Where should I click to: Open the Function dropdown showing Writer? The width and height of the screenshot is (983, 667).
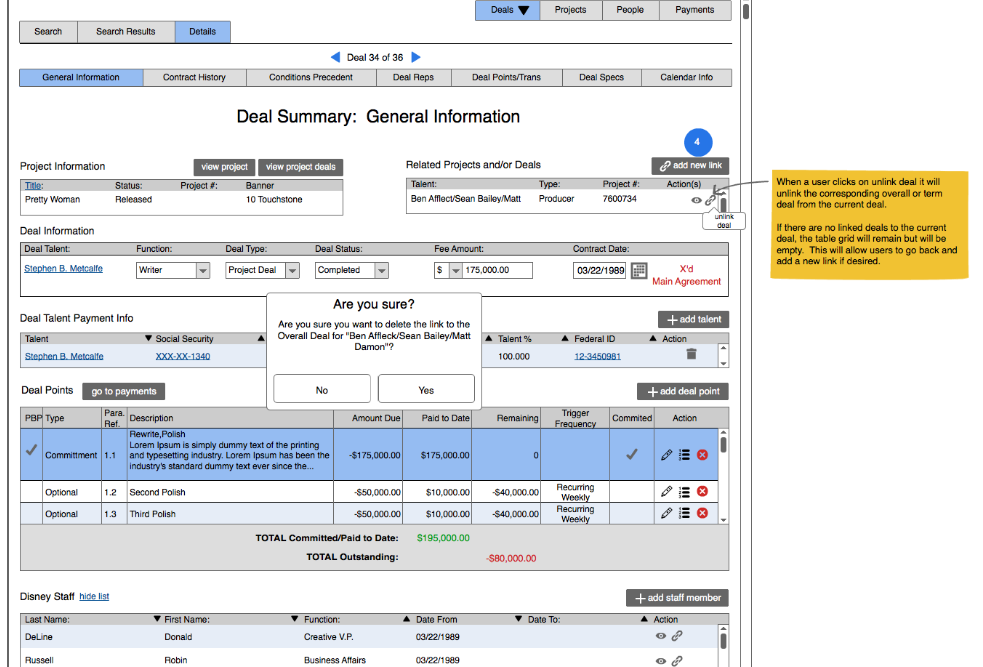coord(202,270)
